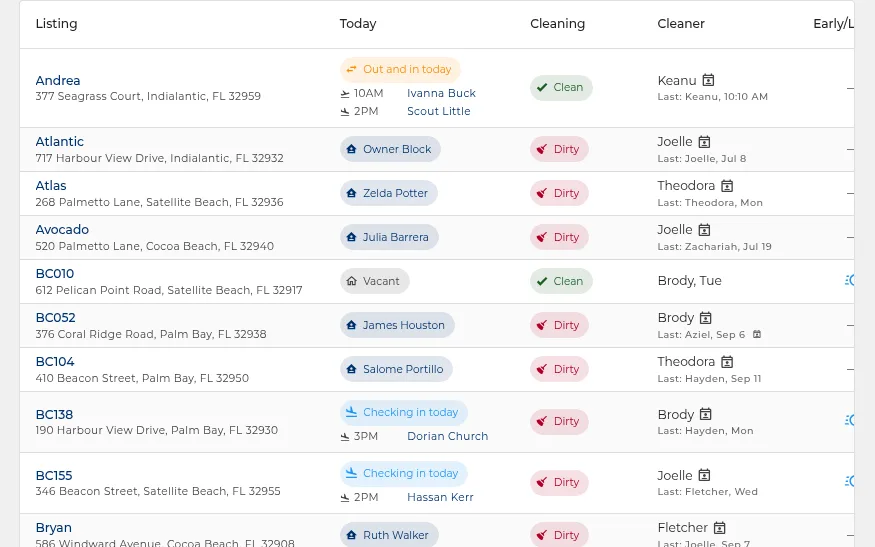Click 'Last: Hayden, Sep 11' text

(709, 378)
